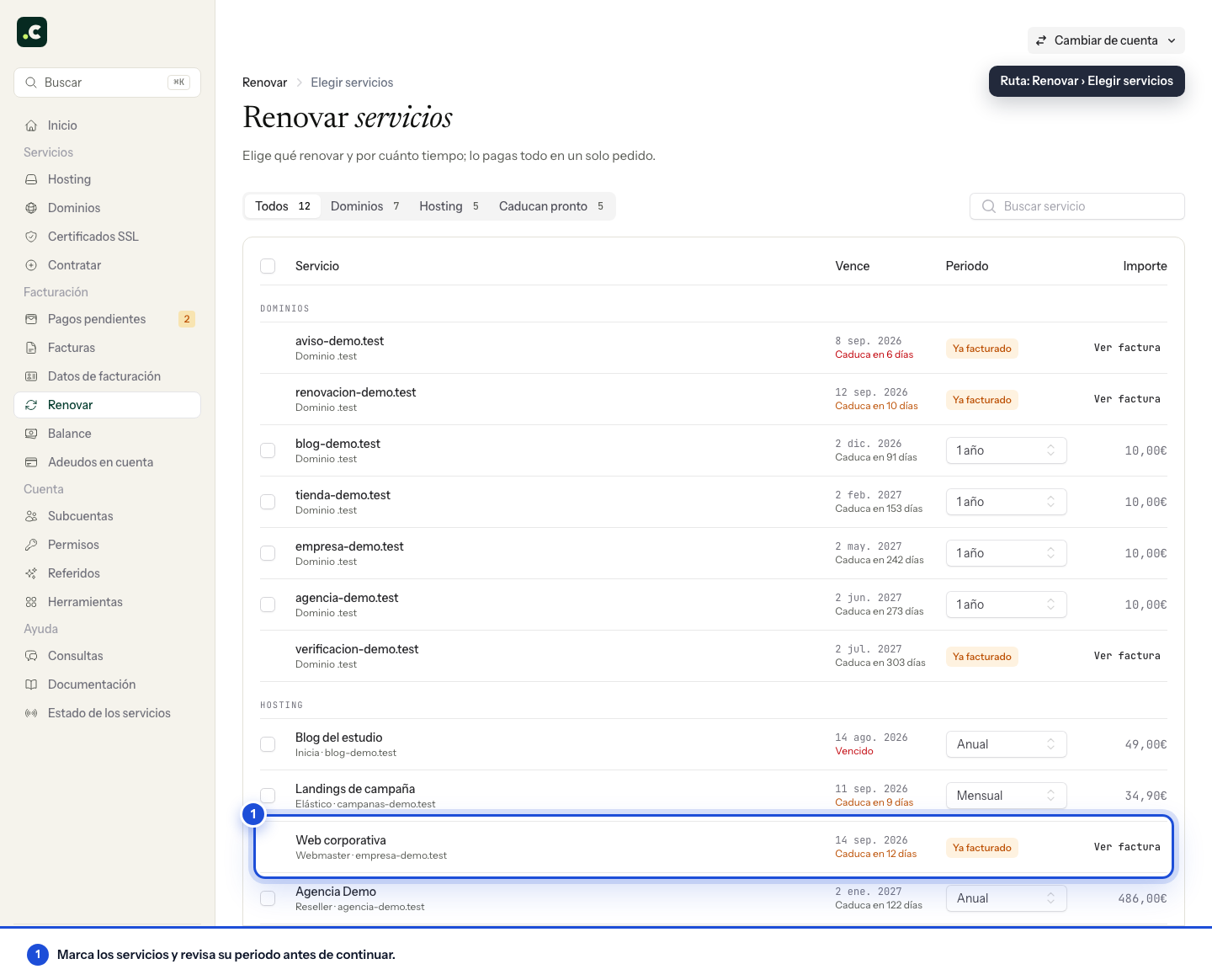Image resolution: width=1212 pixels, height=980 pixels.
Task: Click the Facturas document icon
Action: [x=31, y=348]
